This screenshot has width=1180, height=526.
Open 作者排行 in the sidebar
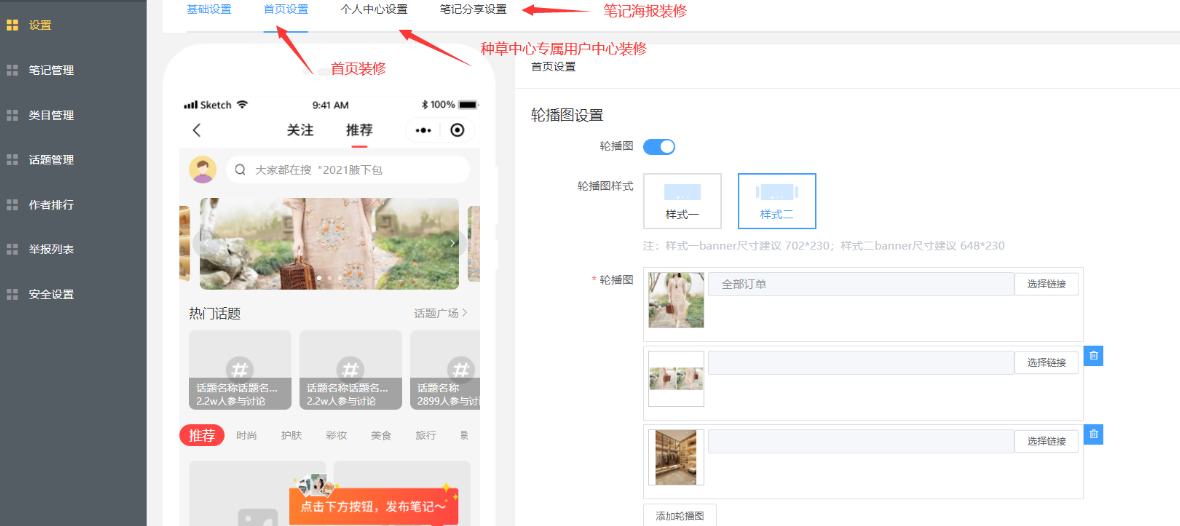point(51,205)
